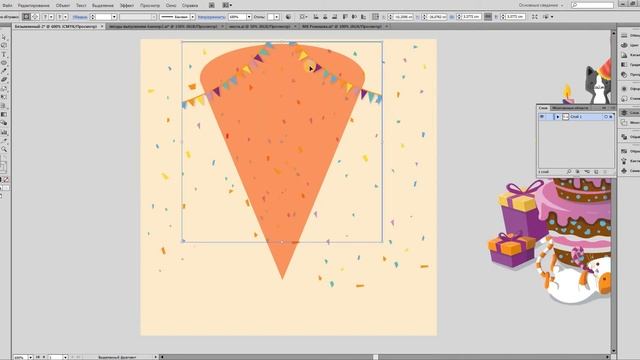Click target circle of Слой 1 layer
The height and width of the screenshot is (360, 640).
[606, 117]
